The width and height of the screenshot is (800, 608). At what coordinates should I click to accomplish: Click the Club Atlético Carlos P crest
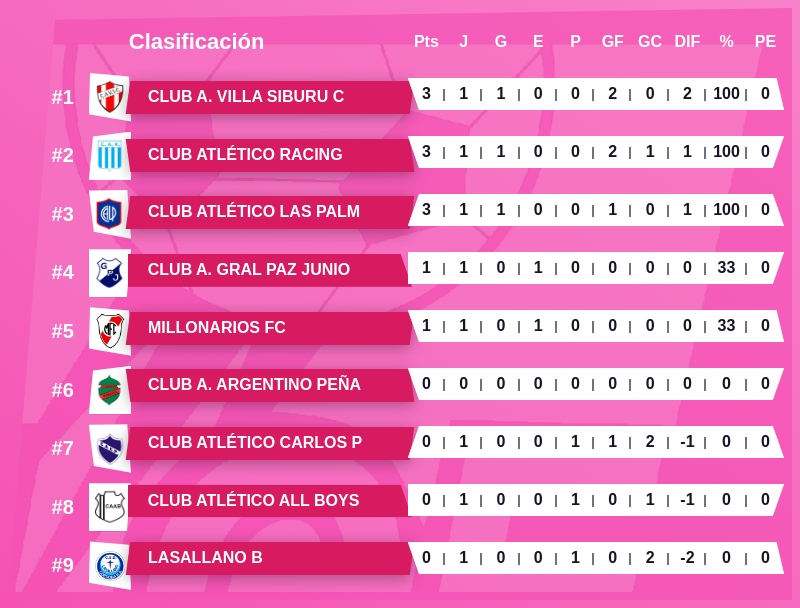(109, 447)
